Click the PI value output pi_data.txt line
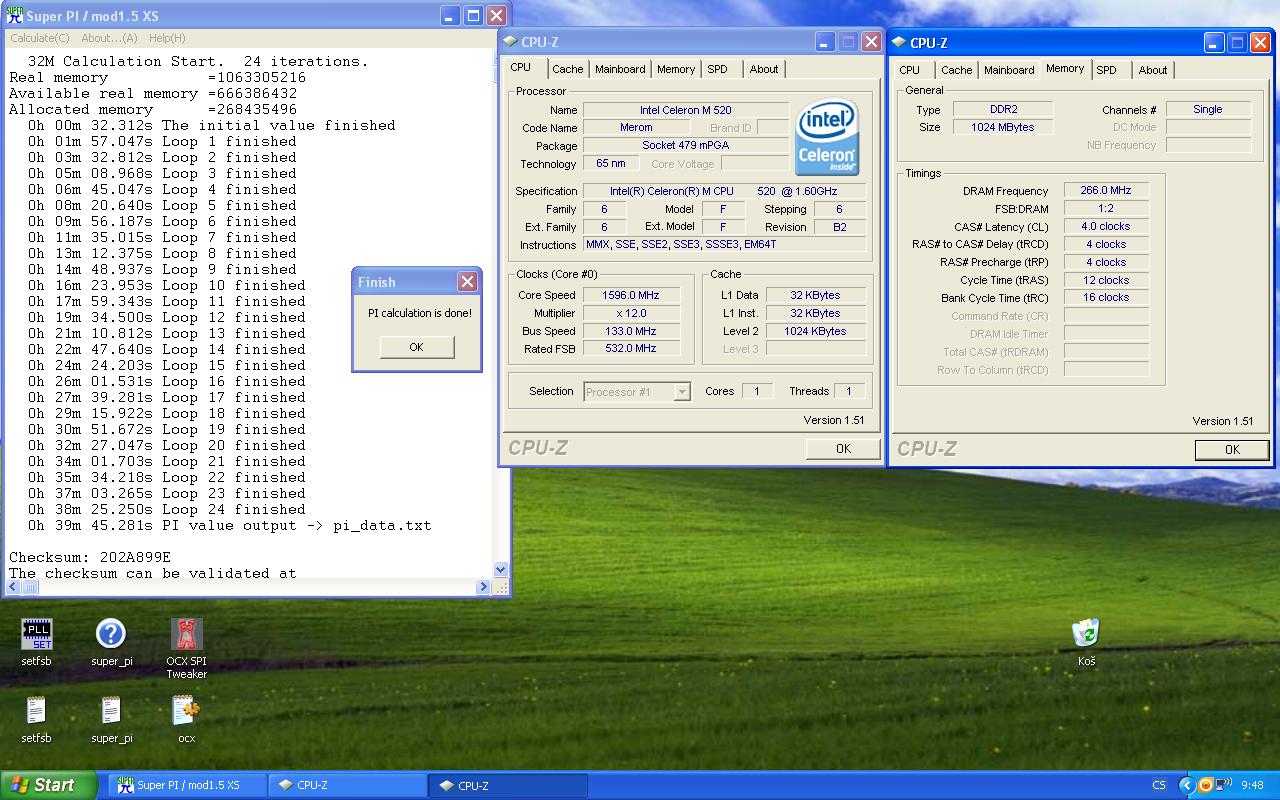This screenshot has width=1280, height=800. coord(229,525)
